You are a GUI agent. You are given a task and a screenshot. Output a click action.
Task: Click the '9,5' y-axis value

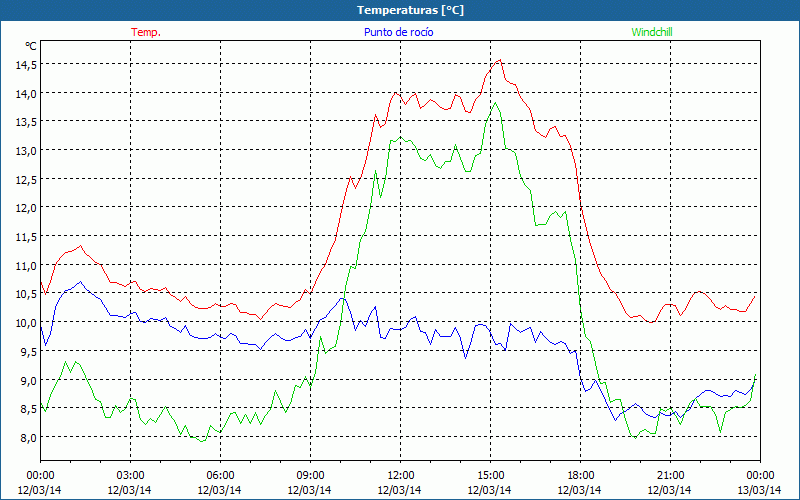(x=29, y=352)
